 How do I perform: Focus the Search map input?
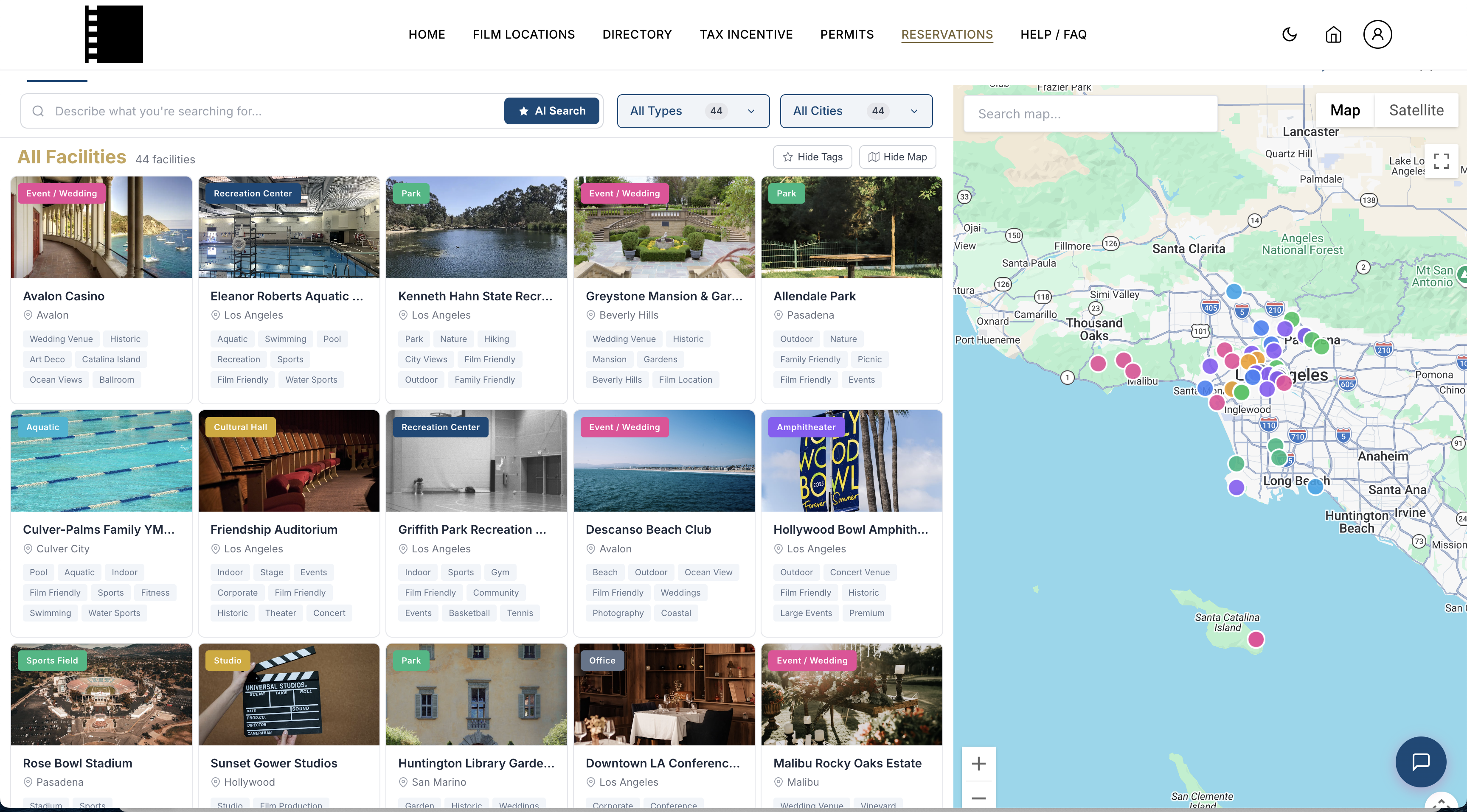point(1090,114)
